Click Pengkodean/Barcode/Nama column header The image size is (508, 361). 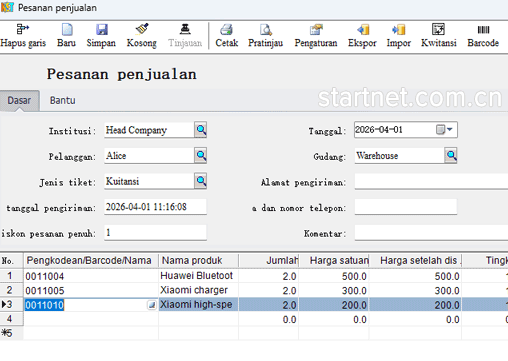tap(91, 260)
